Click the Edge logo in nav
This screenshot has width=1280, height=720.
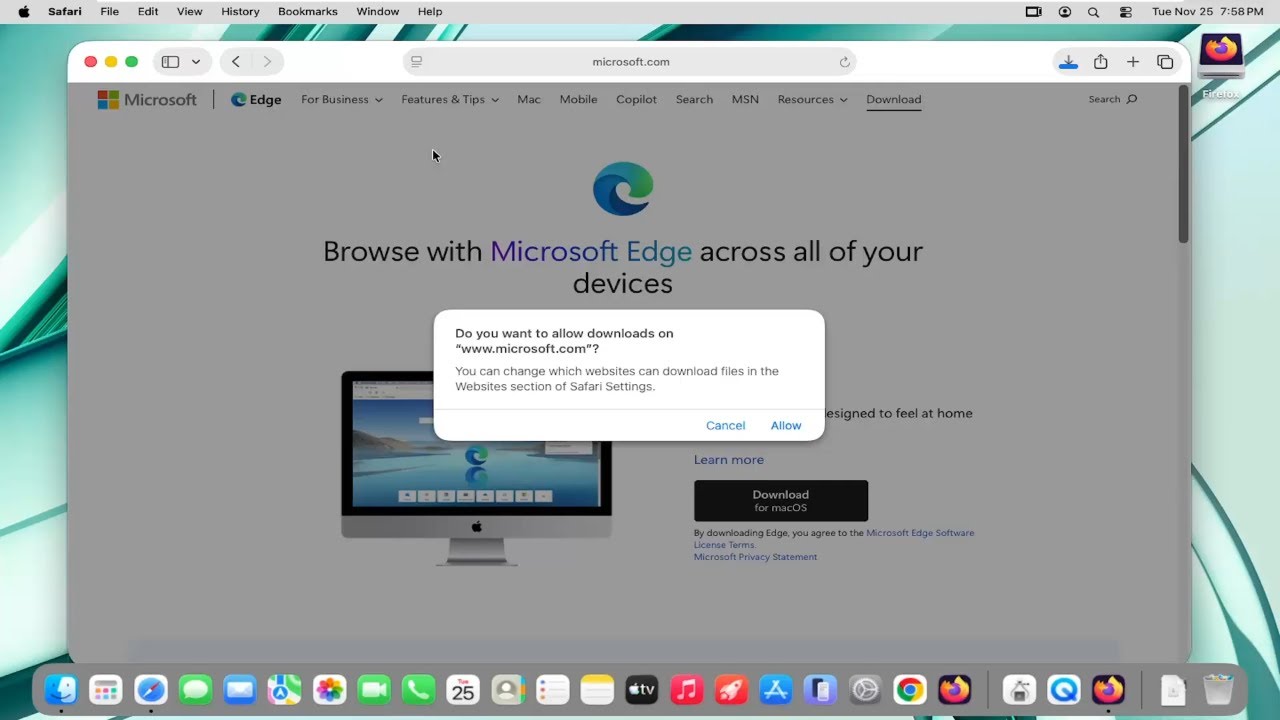tap(256, 99)
